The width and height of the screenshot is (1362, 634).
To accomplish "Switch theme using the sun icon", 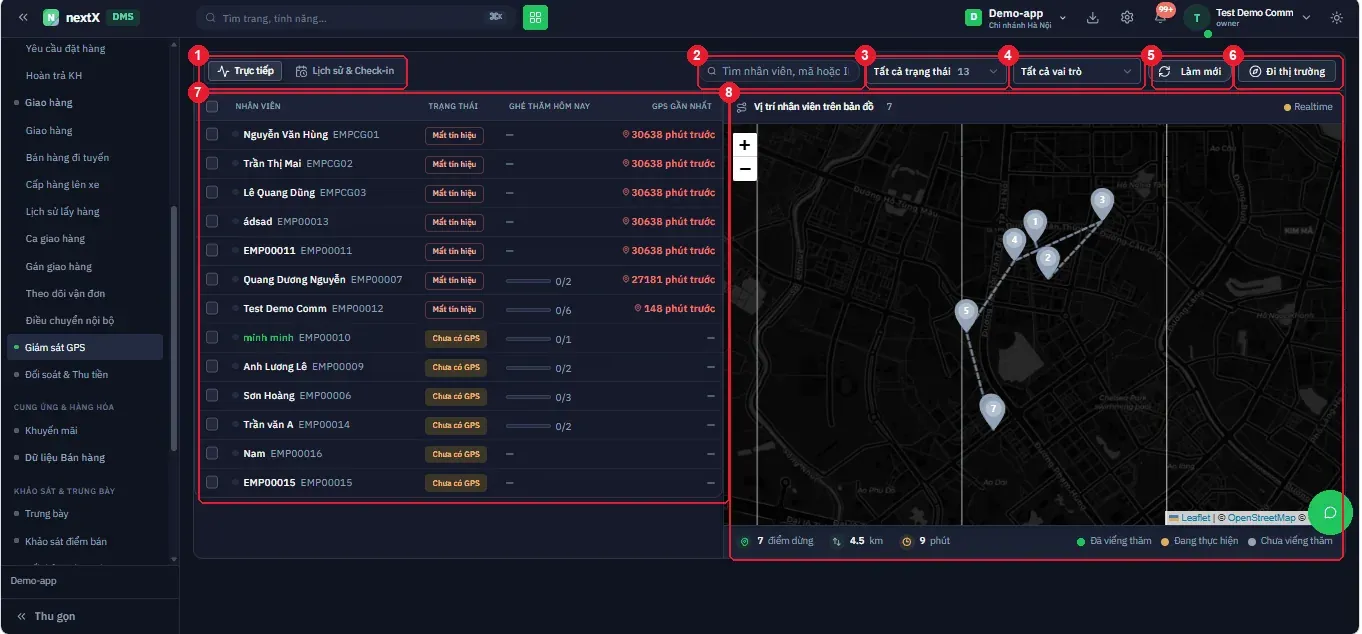I will (x=1337, y=17).
